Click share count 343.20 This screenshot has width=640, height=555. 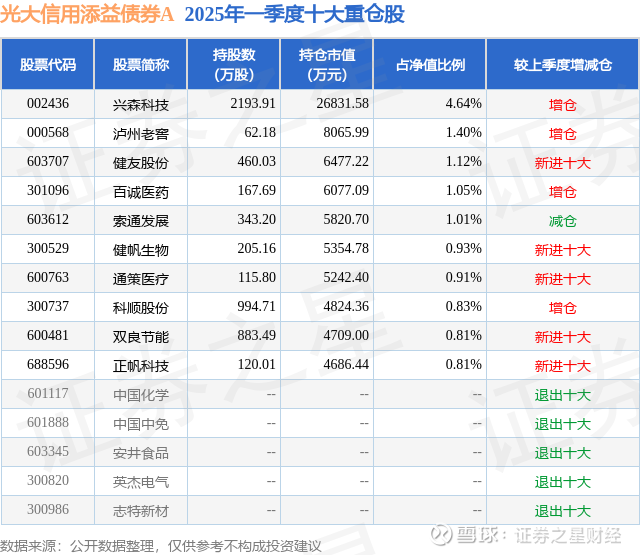coord(257,220)
